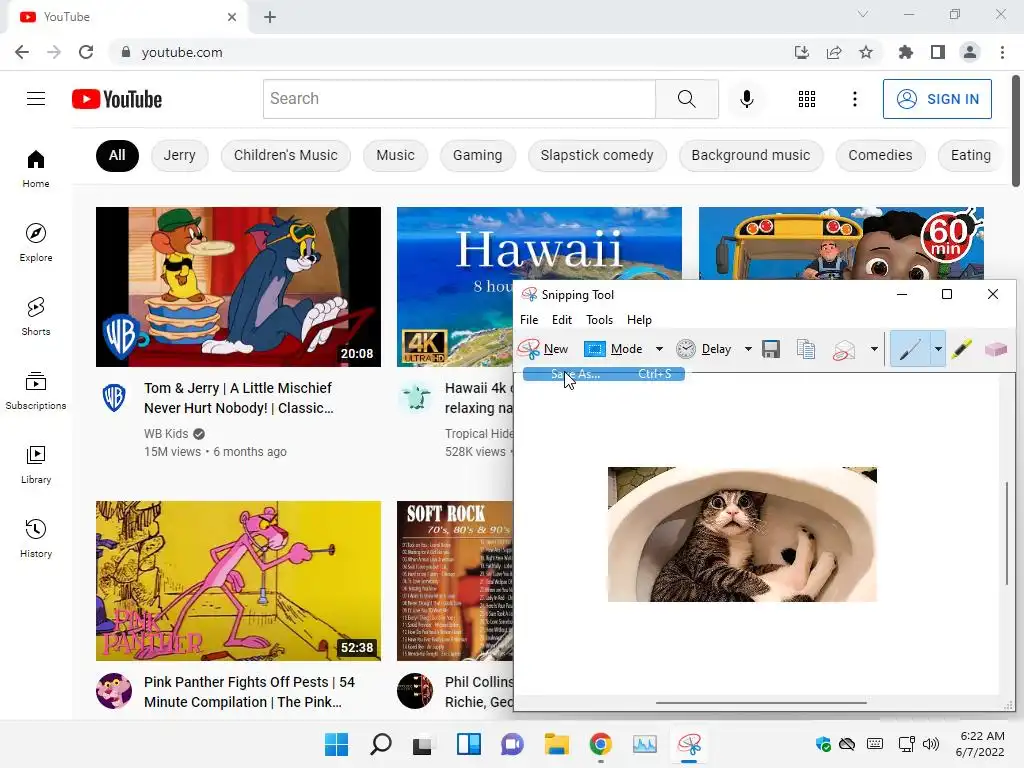Viewport: 1024px width, 768px height.
Task: Click the SIGN IN button
Action: 937,99
